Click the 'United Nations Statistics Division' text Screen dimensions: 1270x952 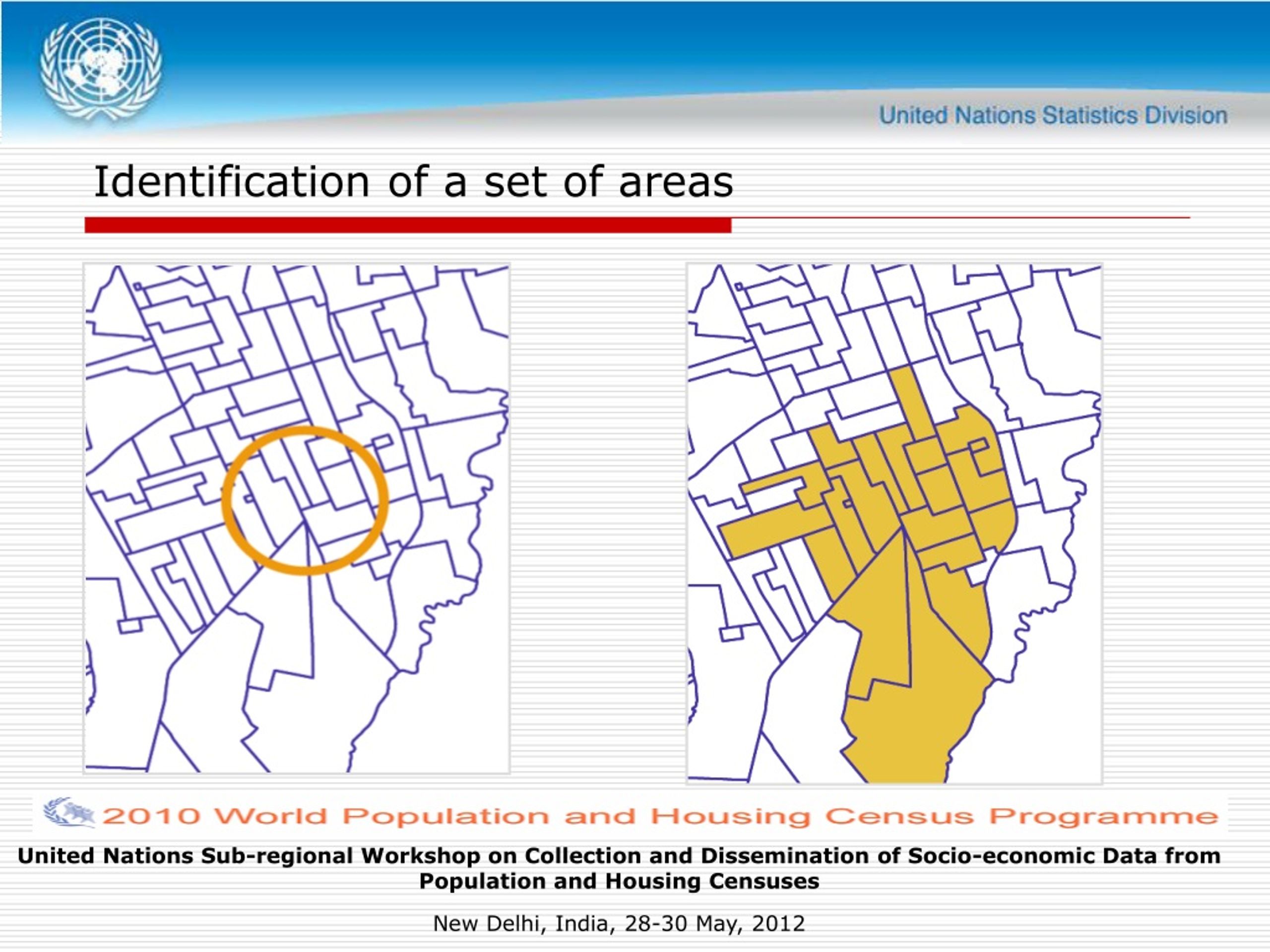pos(1053,116)
